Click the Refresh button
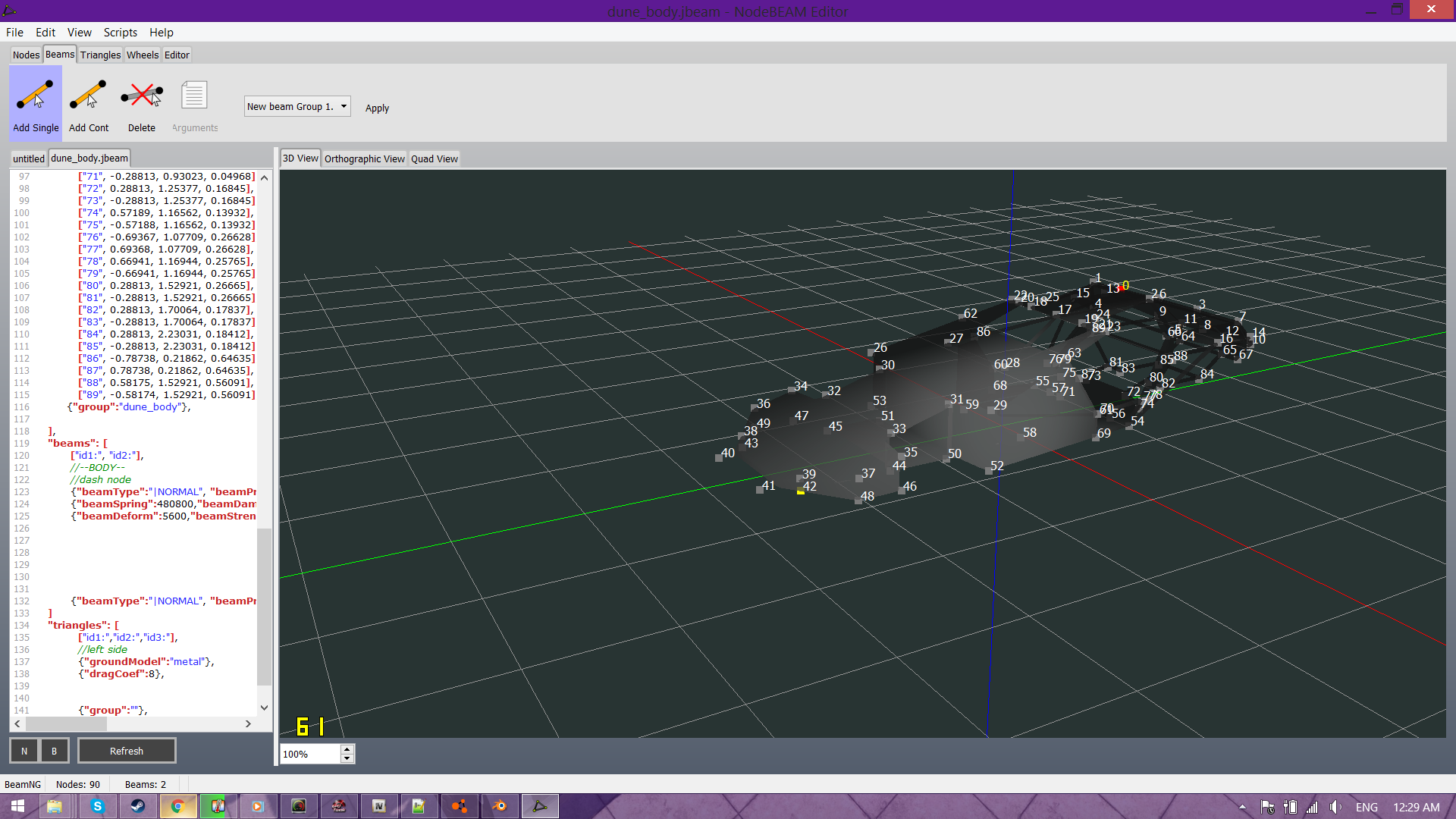The width and height of the screenshot is (1456, 819). pyautogui.click(x=127, y=751)
